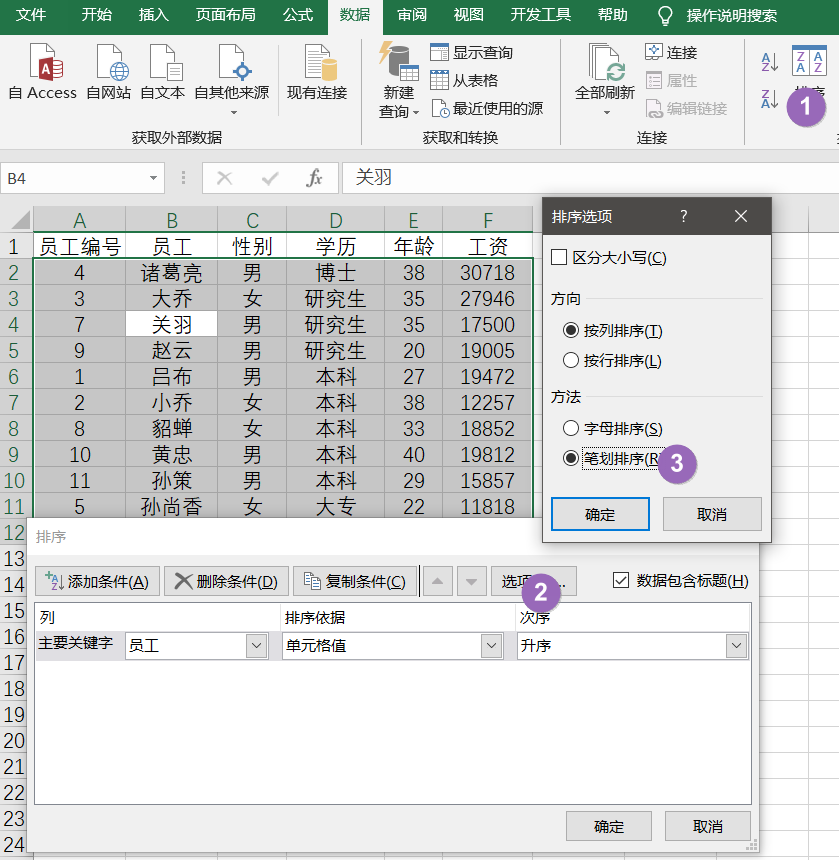Switch to the Formulas (公式) tab
Image resolution: width=839 pixels, height=860 pixels.
pyautogui.click(x=298, y=15)
